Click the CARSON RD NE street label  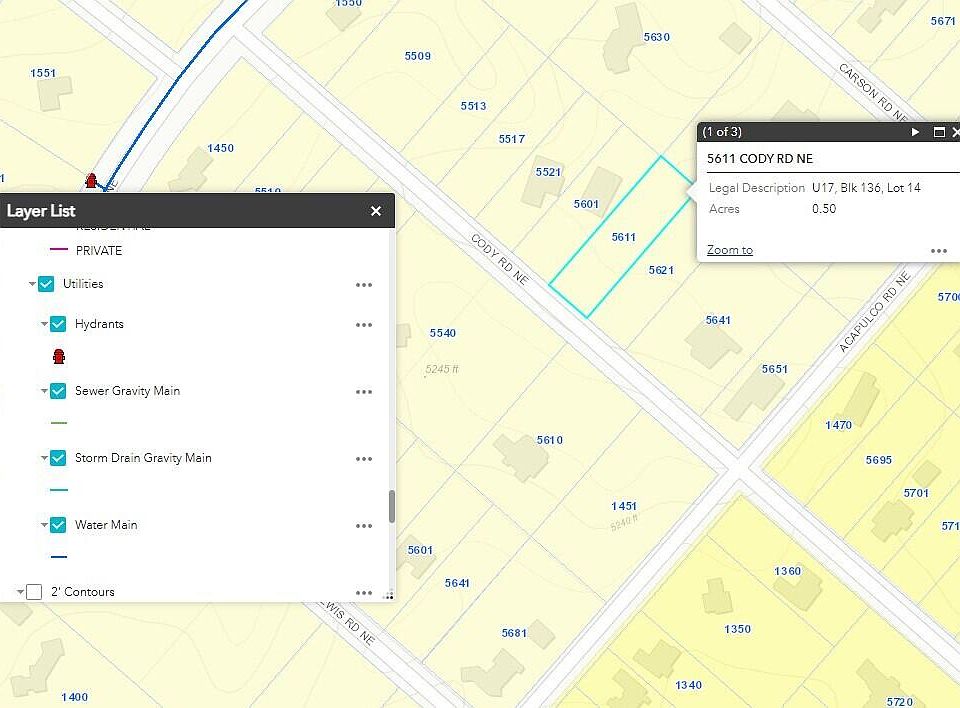coord(872,91)
